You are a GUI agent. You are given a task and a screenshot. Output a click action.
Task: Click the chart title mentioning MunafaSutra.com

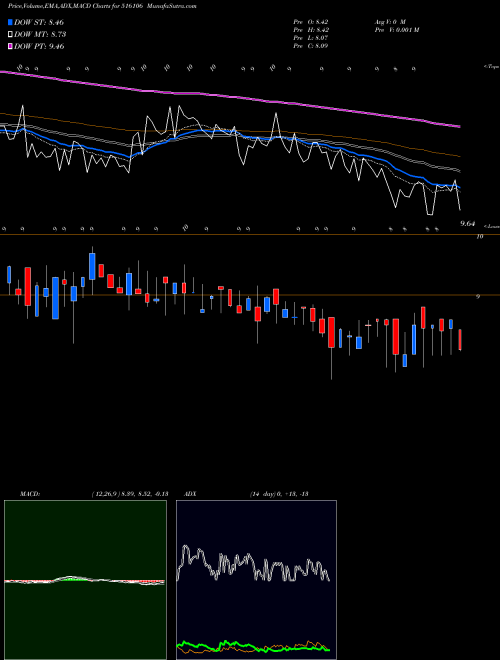pyautogui.click(x=102, y=7)
